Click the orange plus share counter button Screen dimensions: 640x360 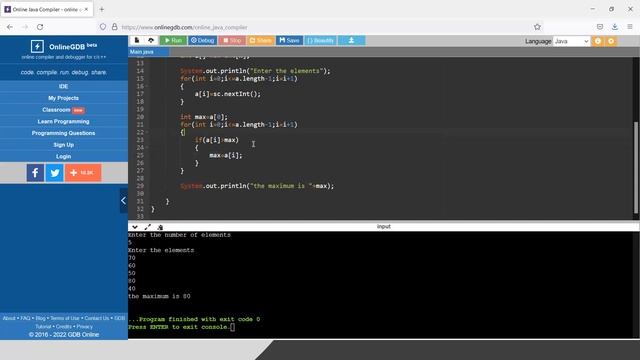[x=83, y=173]
